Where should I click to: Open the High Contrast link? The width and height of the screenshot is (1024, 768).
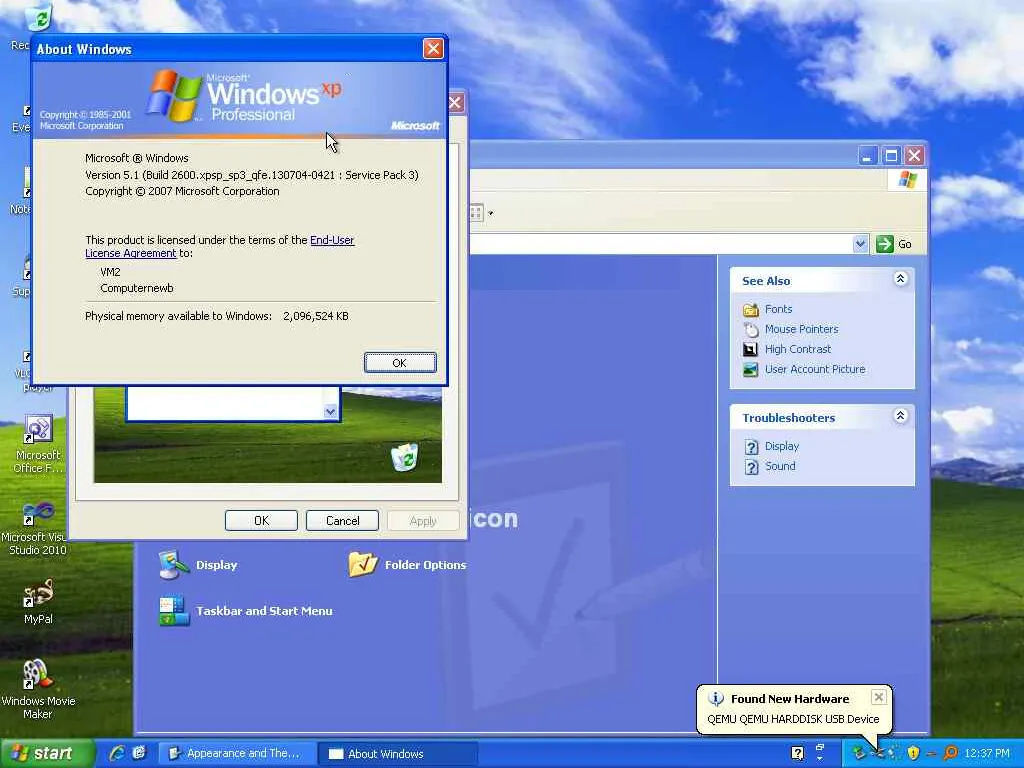(x=798, y=349)
